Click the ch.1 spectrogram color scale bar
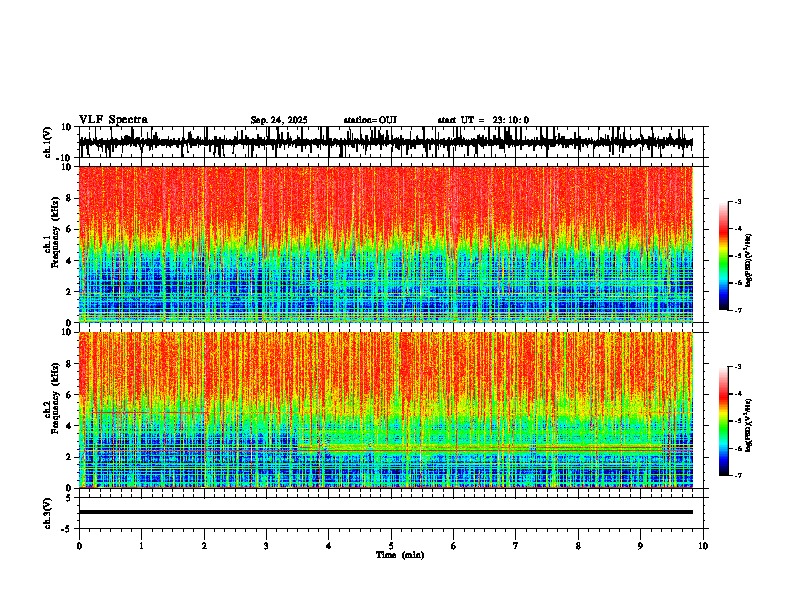 click(x=724, y=256)
